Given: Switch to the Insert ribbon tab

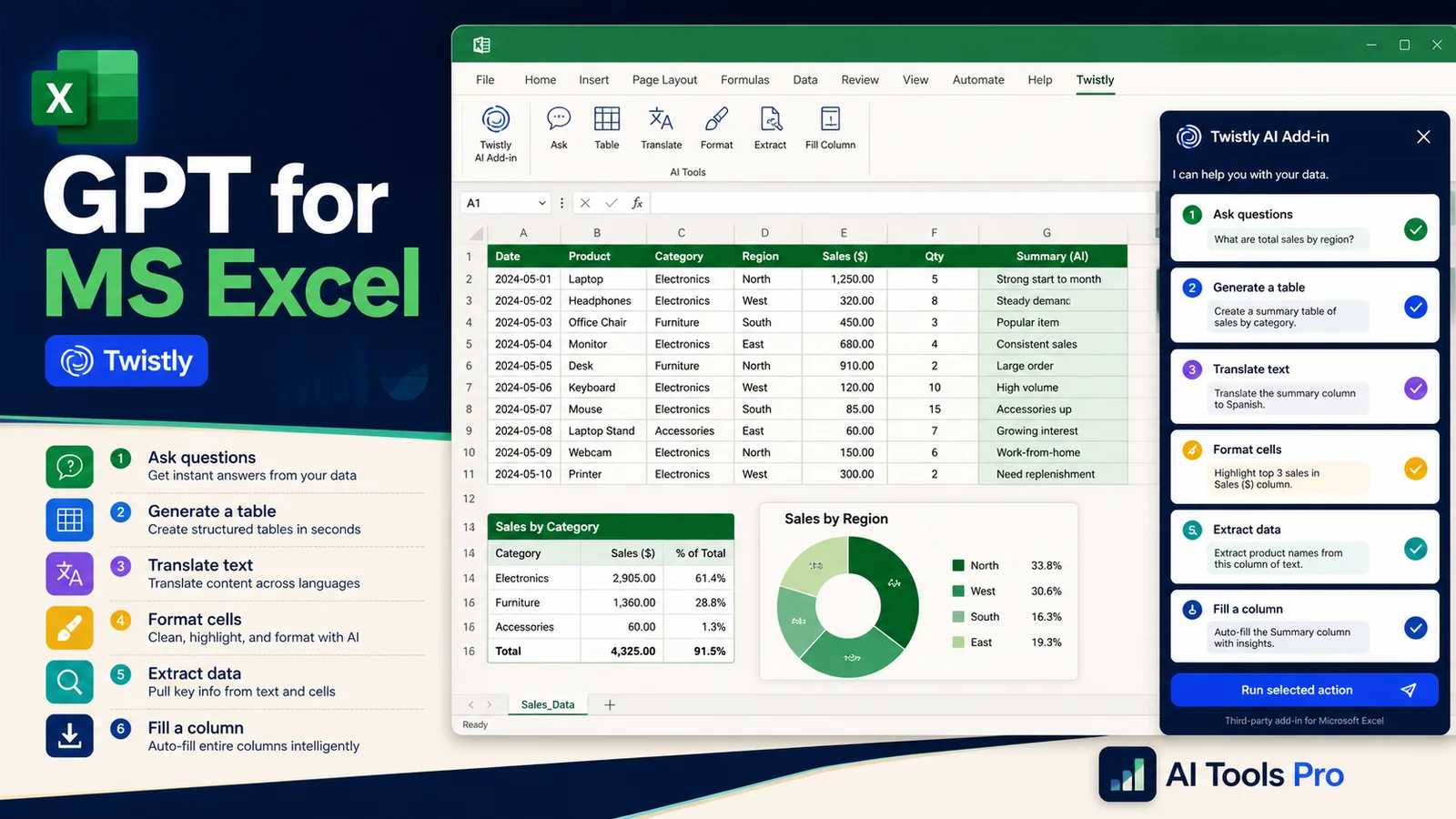Looking at the screenshot, I should (x=593, y=80).
